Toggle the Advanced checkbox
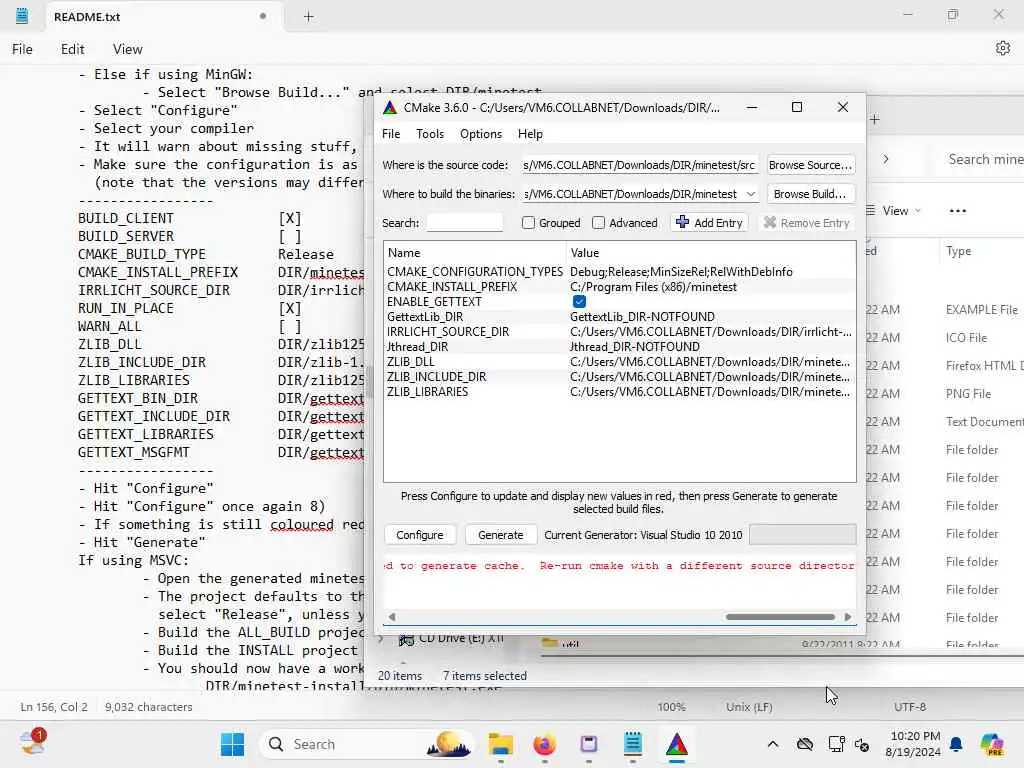Screen dimensions: 1024x768 (x=598, y=223)
